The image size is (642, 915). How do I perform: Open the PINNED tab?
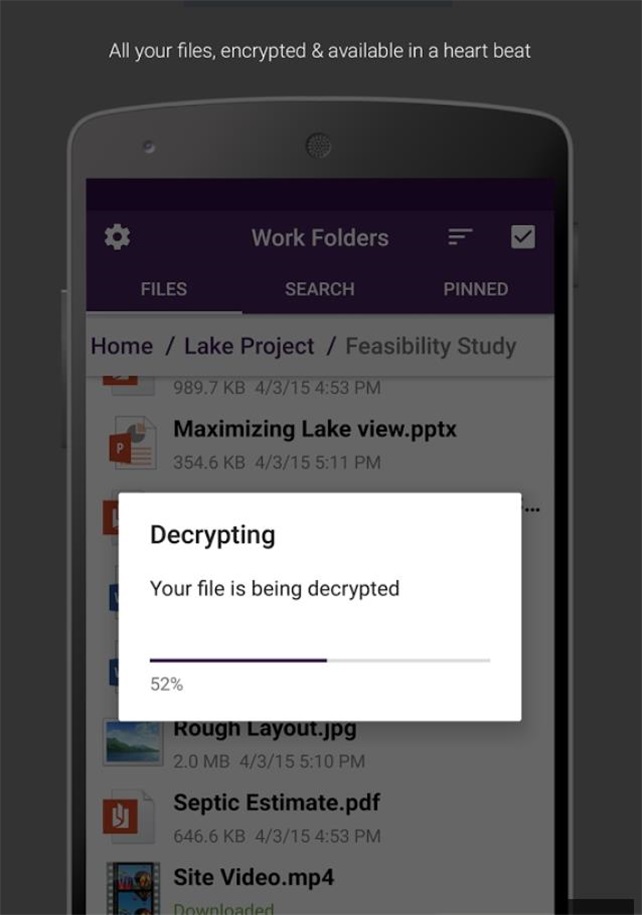pos(476,289)
